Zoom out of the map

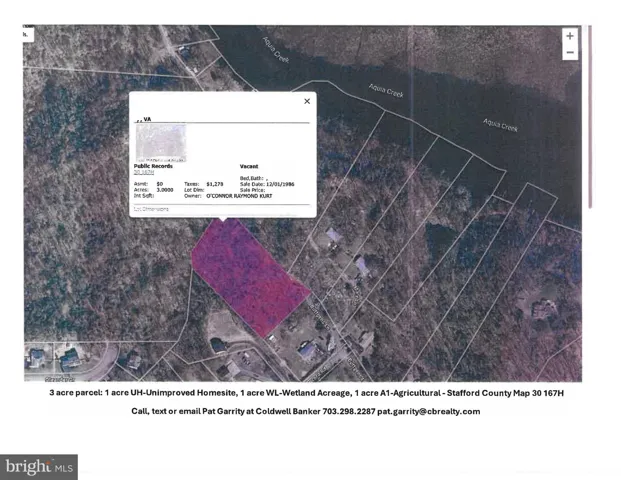click(569, 52)
